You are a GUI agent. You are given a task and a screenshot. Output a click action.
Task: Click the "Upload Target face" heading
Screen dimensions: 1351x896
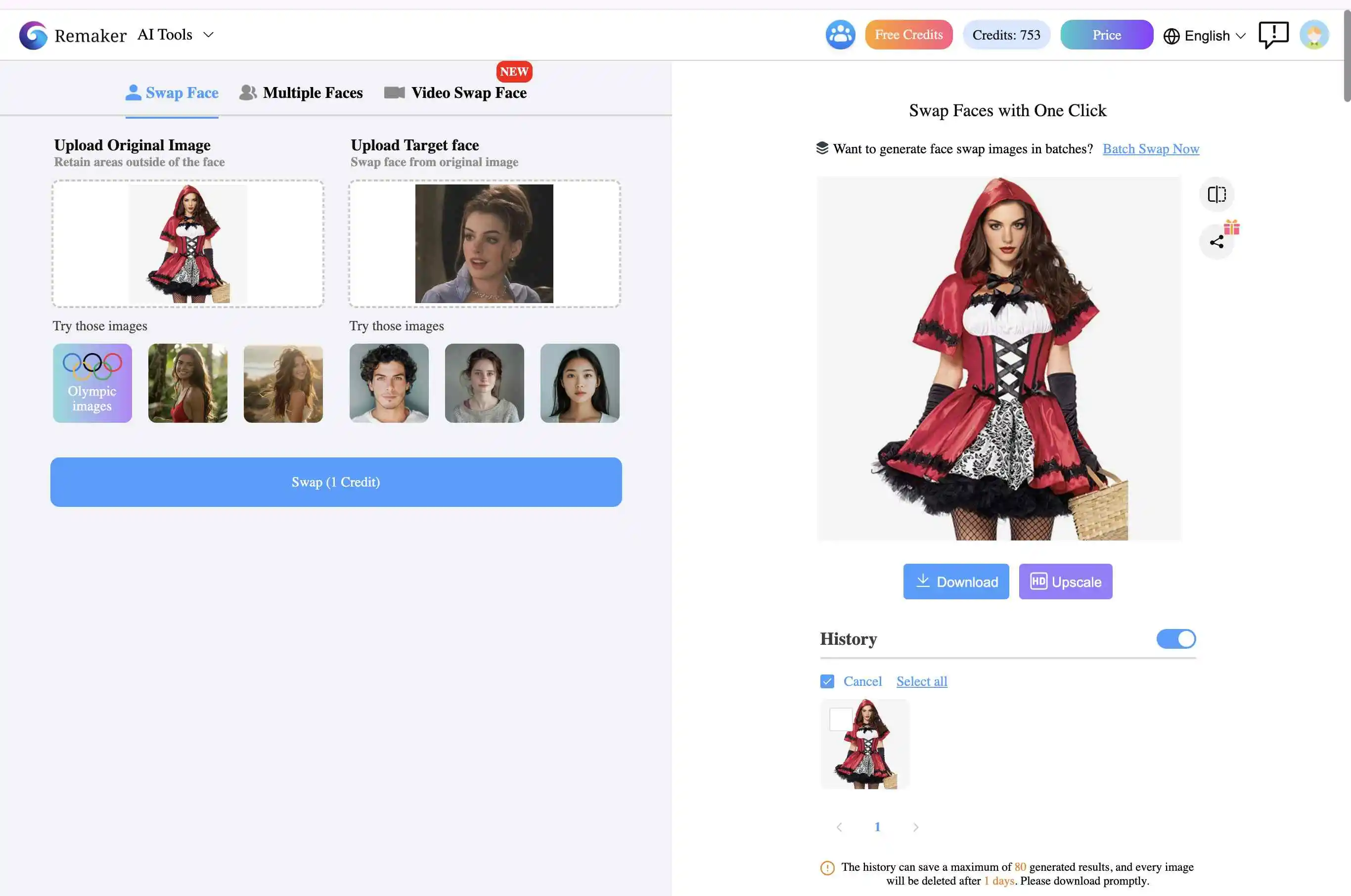[415, 145]
